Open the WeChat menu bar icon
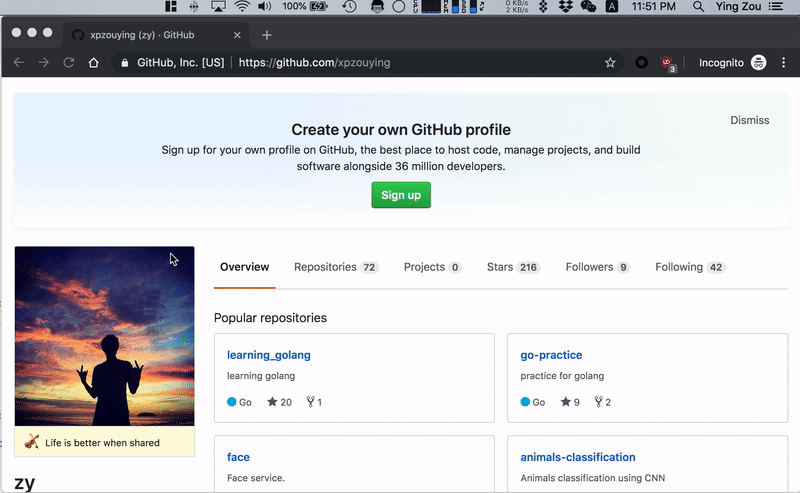This screenshot has height=493, width=800. (x=588, y=6)
